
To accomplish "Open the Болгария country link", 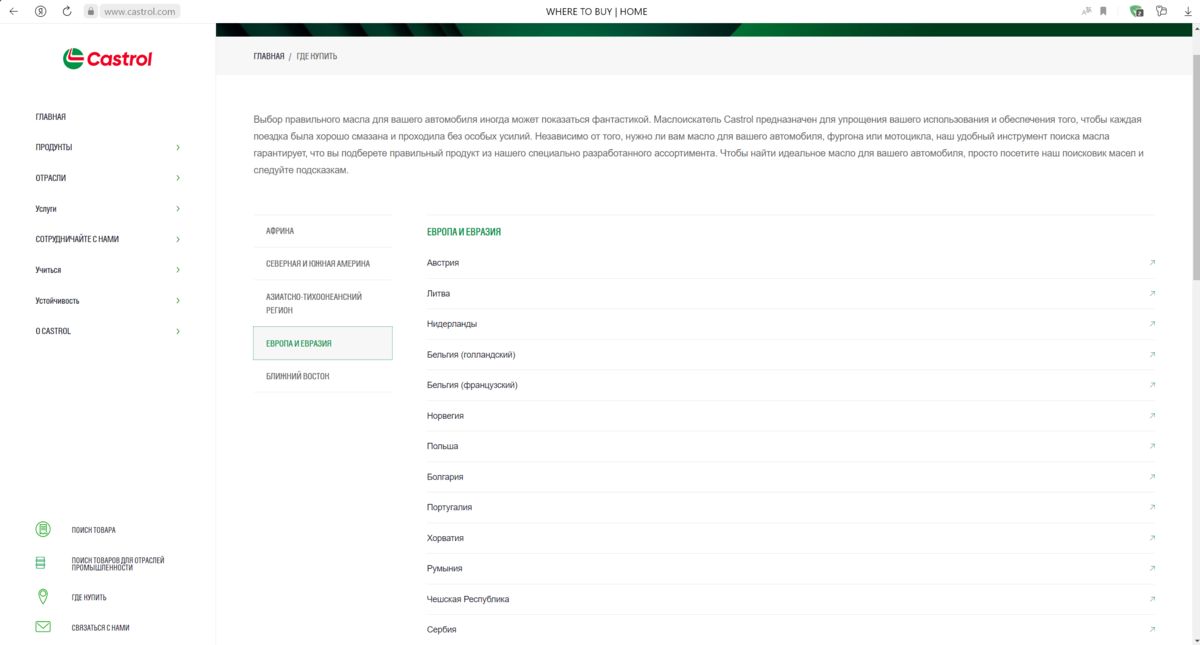I will (x=445, y=477).
